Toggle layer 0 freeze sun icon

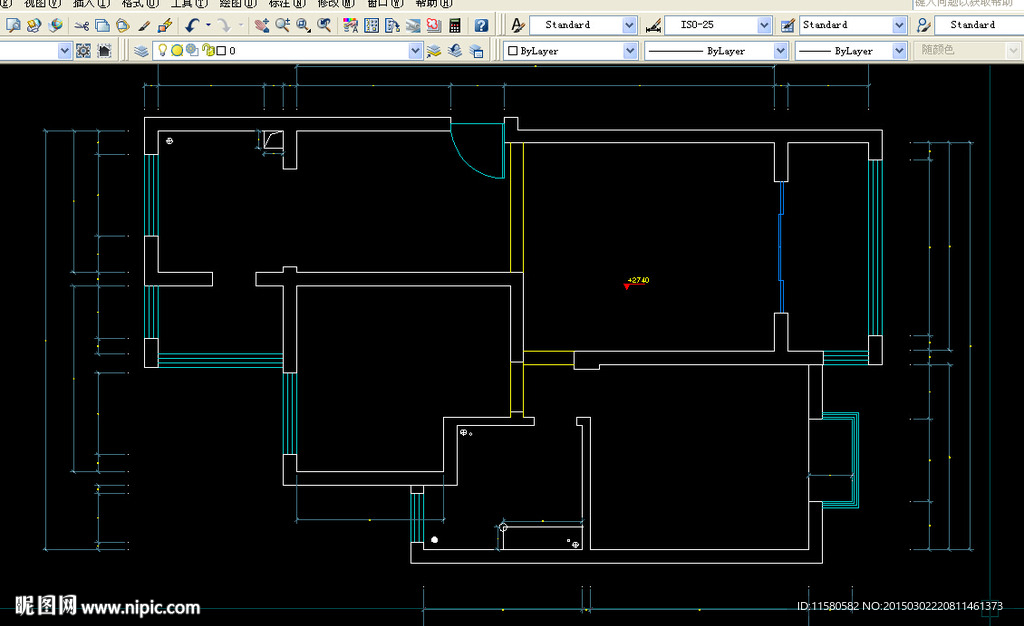[x=177, y=50]
